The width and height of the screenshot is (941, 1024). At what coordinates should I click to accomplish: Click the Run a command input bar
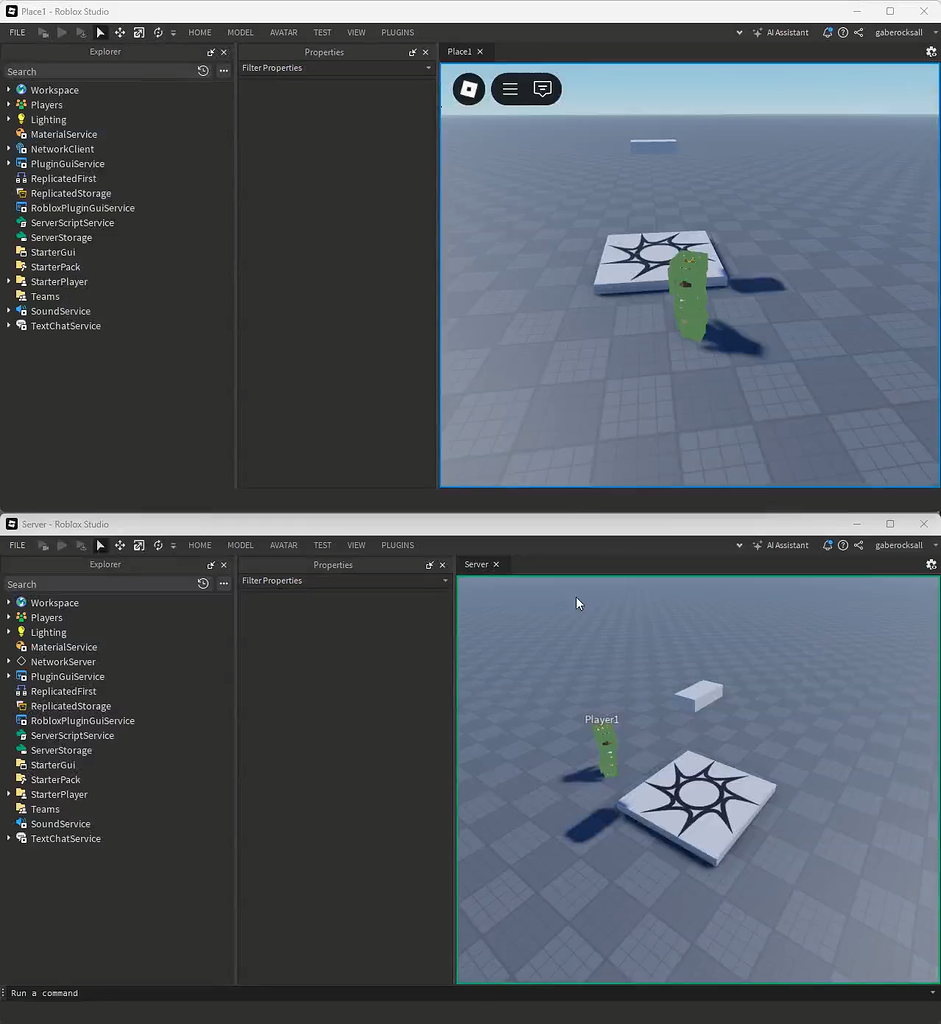click(x=466, y=993)
